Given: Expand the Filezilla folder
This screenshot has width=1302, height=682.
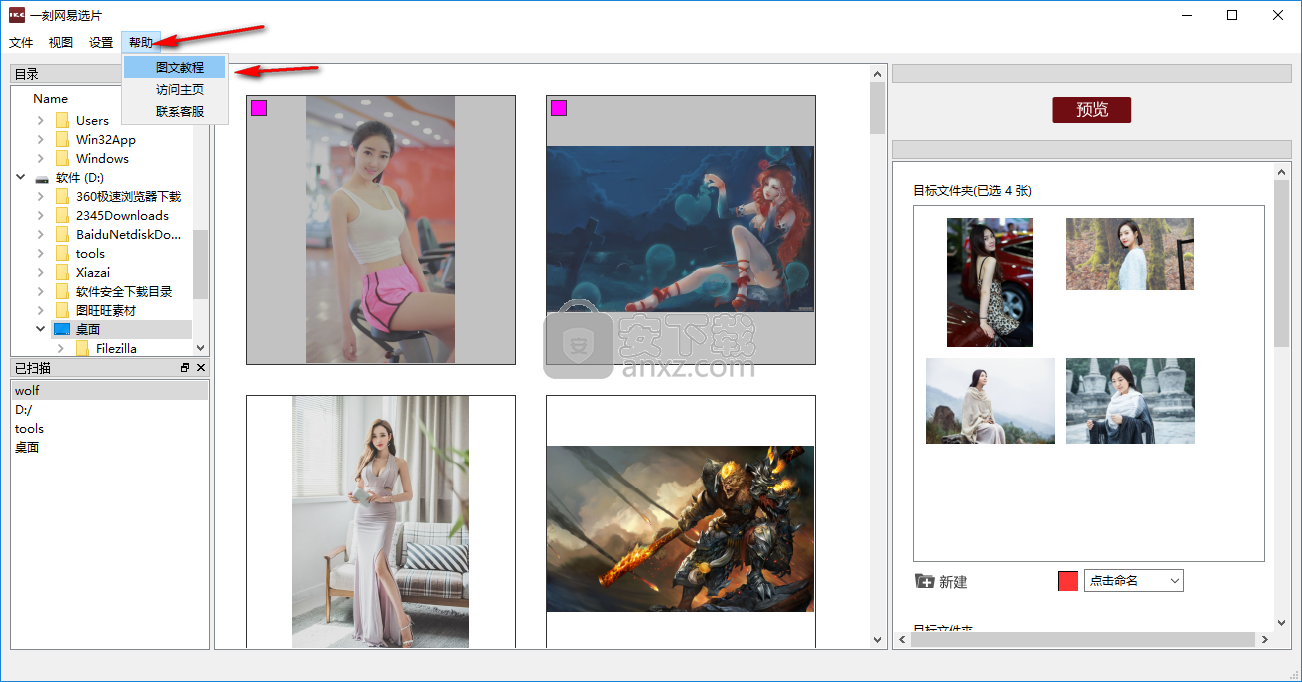Looking at the screenshot, I should (60, 349).
